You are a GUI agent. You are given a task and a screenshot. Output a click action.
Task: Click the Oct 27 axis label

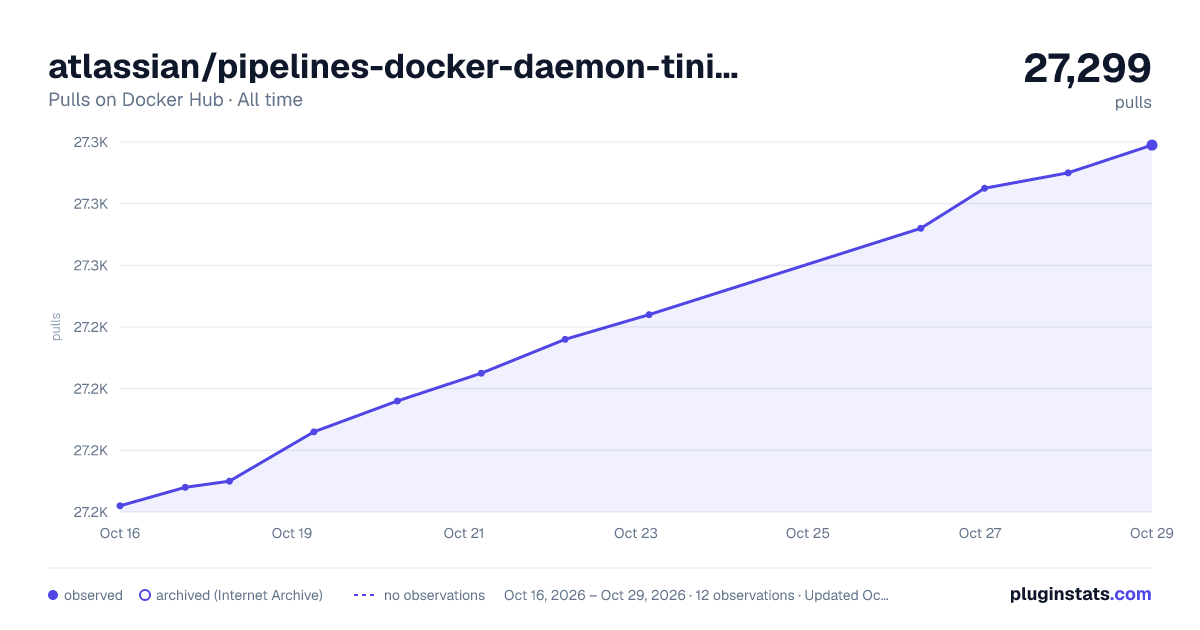[980, 533]
